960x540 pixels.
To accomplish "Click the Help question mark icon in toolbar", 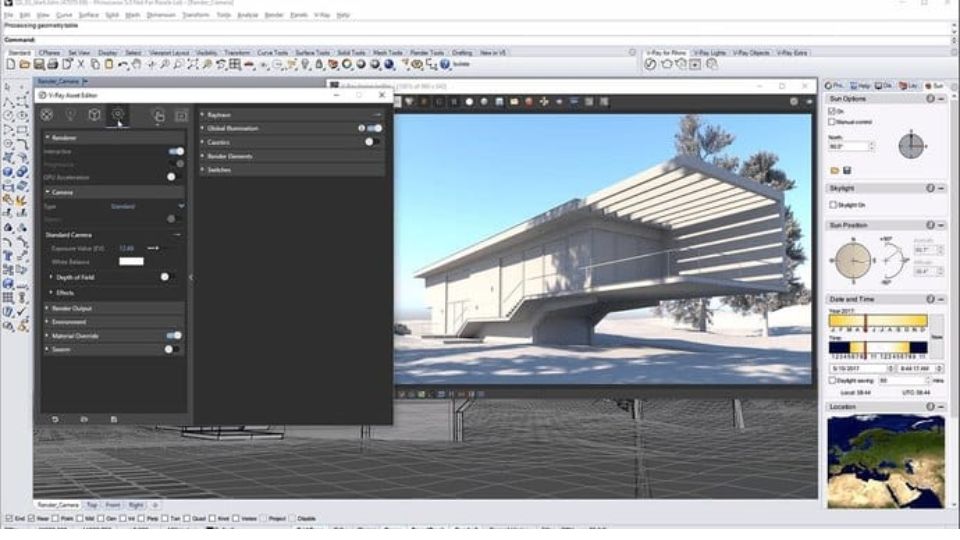I will click(445, 64).
